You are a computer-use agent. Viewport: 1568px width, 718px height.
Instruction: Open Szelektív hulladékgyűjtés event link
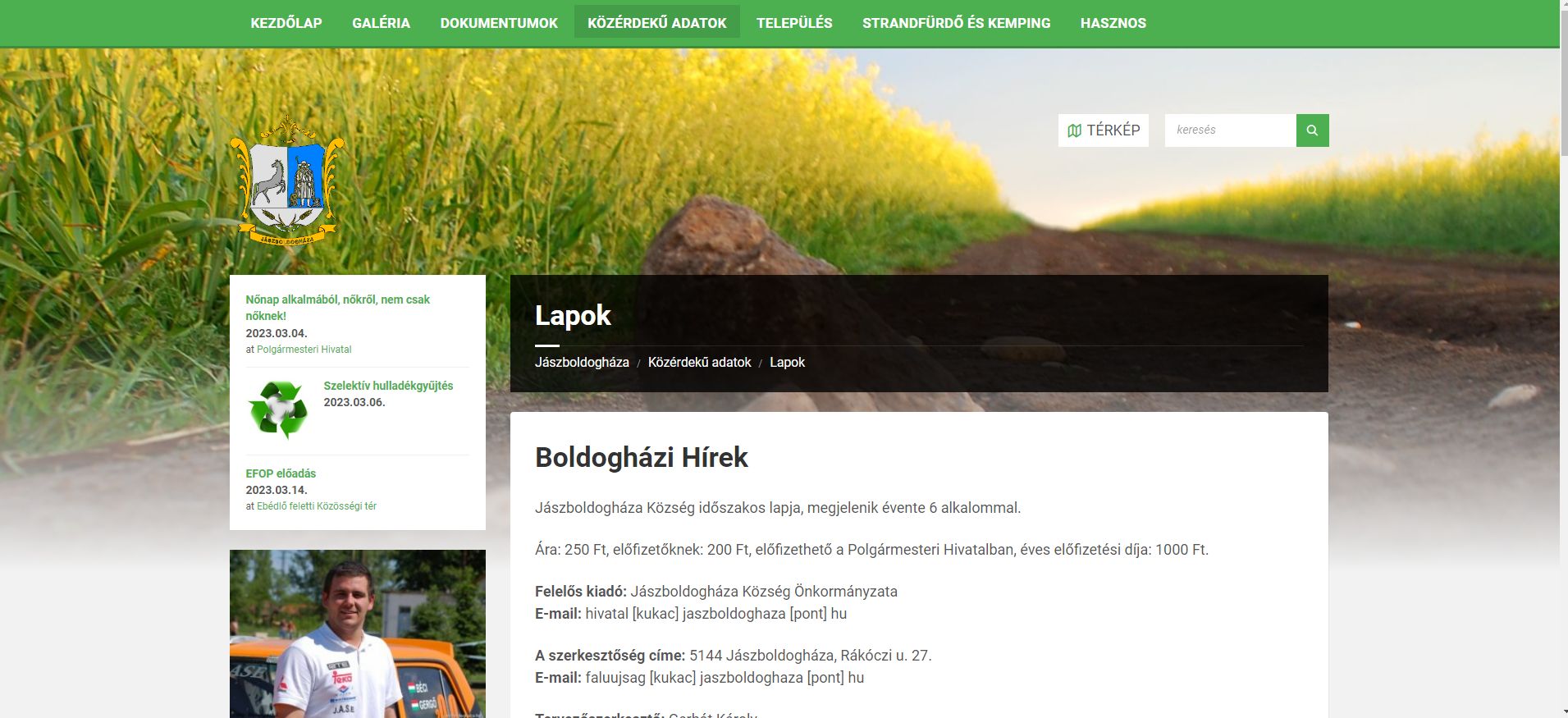click(388, 386)
